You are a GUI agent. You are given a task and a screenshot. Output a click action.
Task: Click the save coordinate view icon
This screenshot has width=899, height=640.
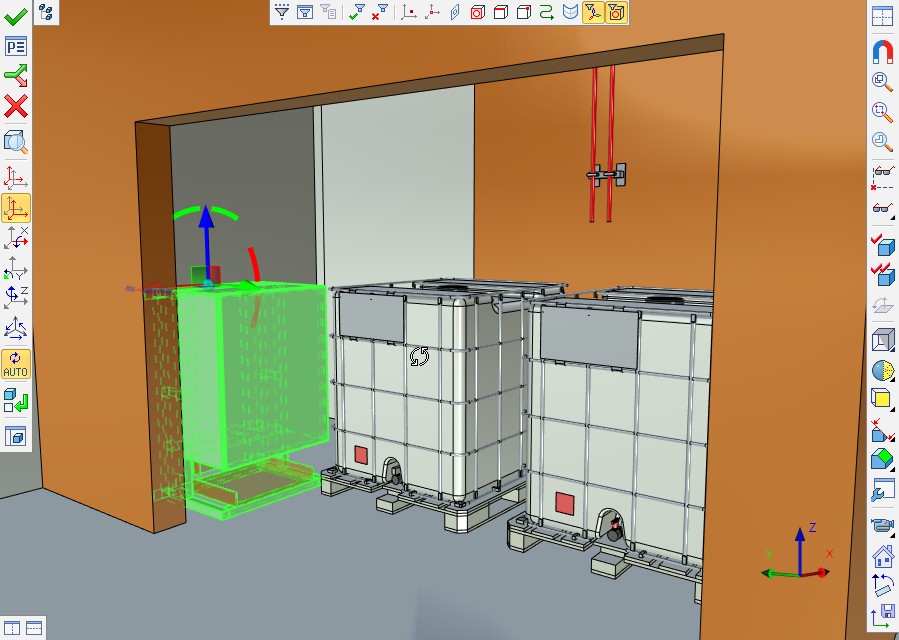[883, 618]
